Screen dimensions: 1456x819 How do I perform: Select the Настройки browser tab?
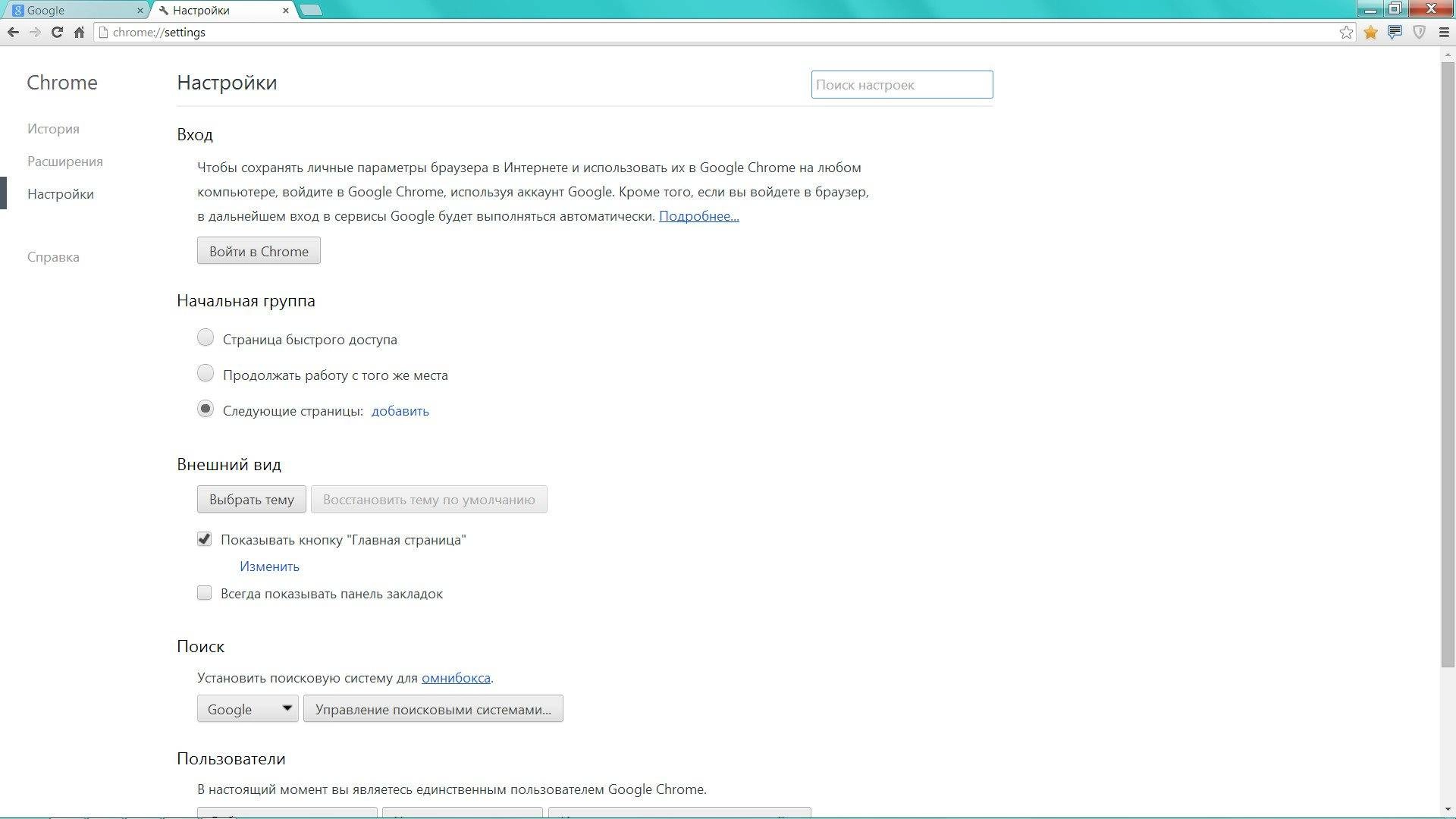(222, 11)
